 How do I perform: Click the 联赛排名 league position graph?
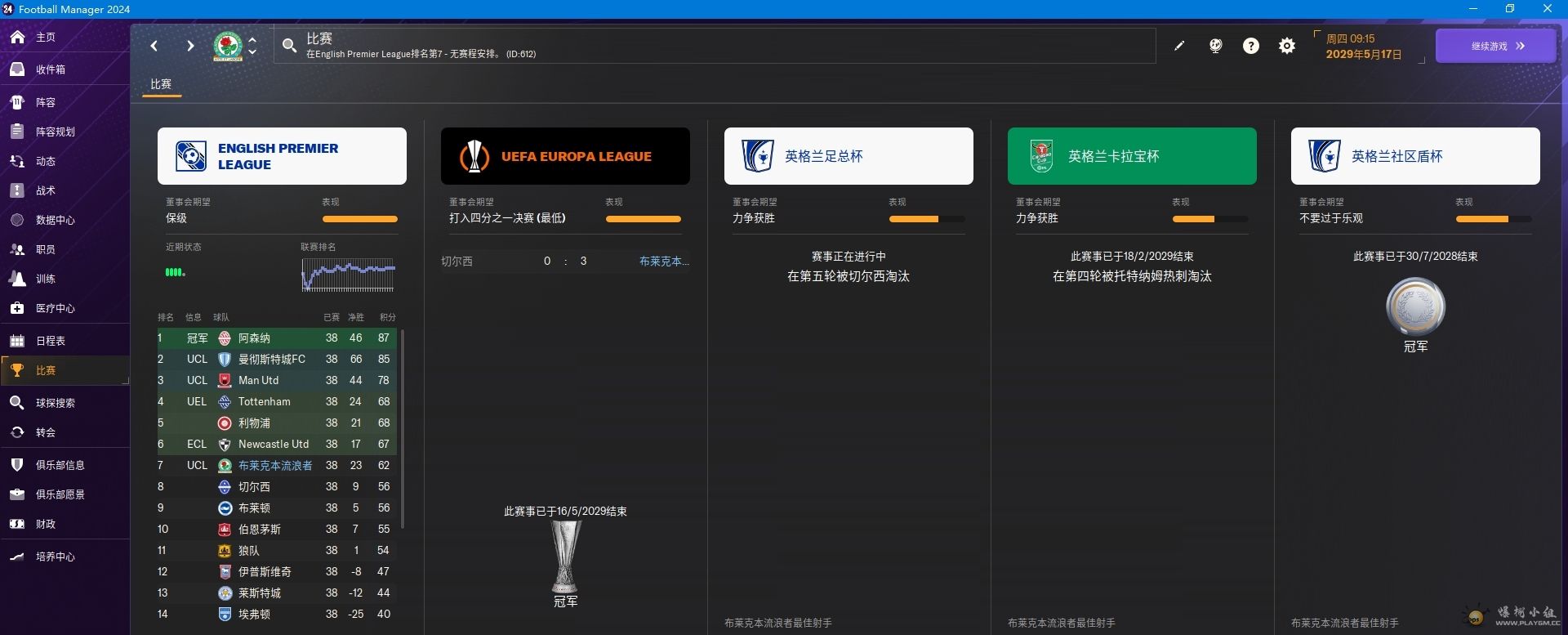click(x=348, y=275)
